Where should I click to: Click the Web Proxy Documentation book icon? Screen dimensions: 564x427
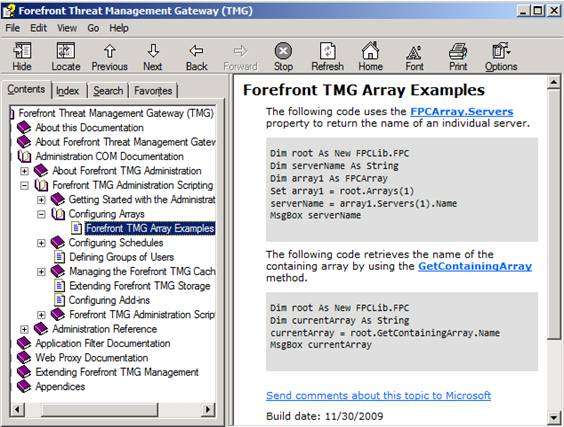tap(24, 358)
